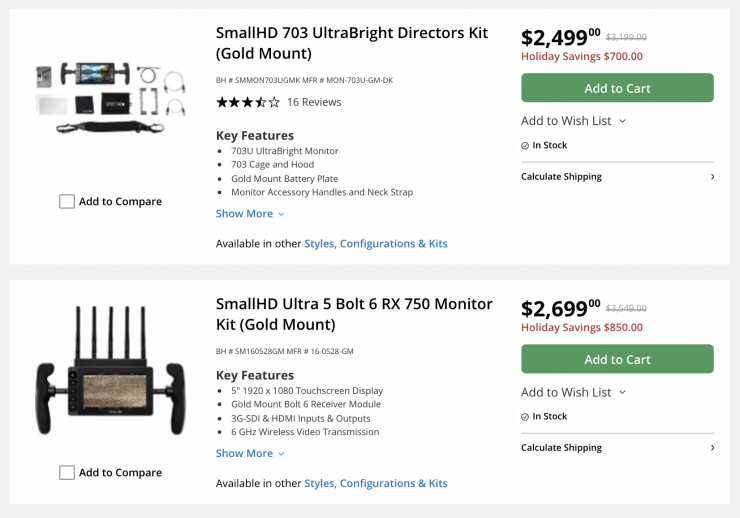
Task: Open SmallHD 703 UltraBright Directors Kit title
Action: pos(352,42)
